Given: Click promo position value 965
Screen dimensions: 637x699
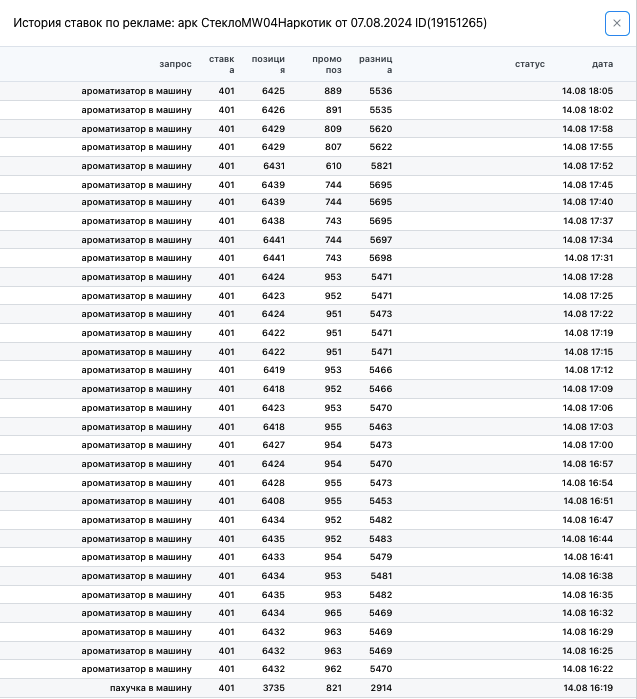Looking at the screenshot, I should coord(333,613).
